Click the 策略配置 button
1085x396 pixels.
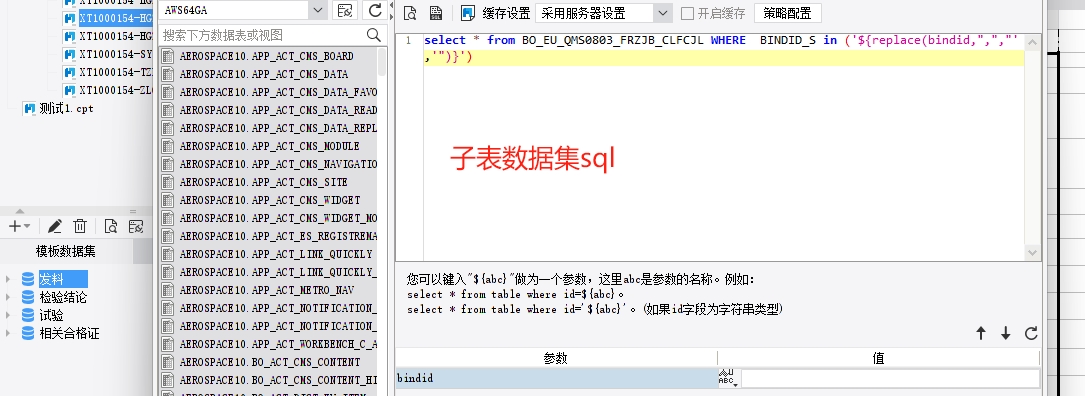(787, 13)
